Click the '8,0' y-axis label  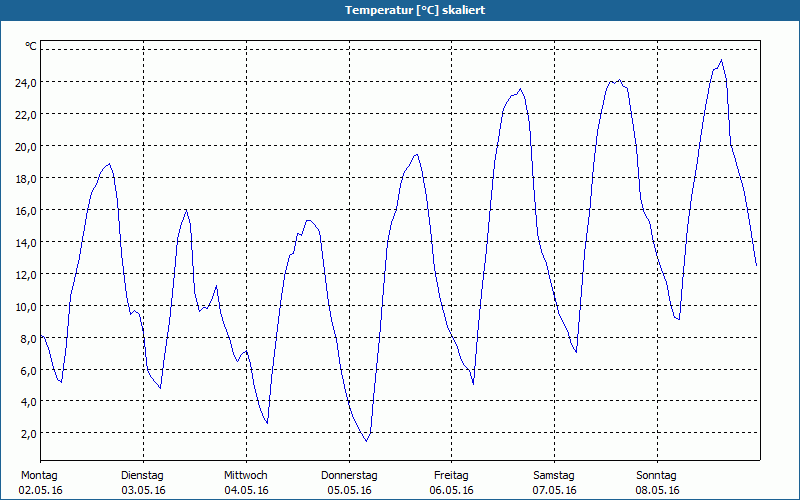point(29,338)
